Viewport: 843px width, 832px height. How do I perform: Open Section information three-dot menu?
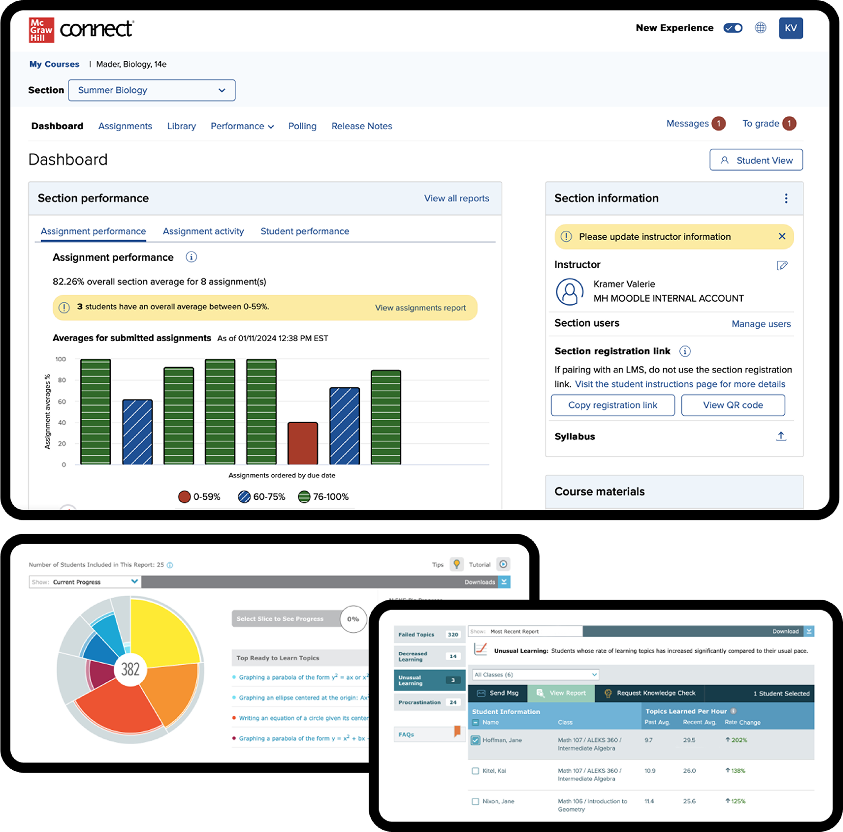pos(786,199)
